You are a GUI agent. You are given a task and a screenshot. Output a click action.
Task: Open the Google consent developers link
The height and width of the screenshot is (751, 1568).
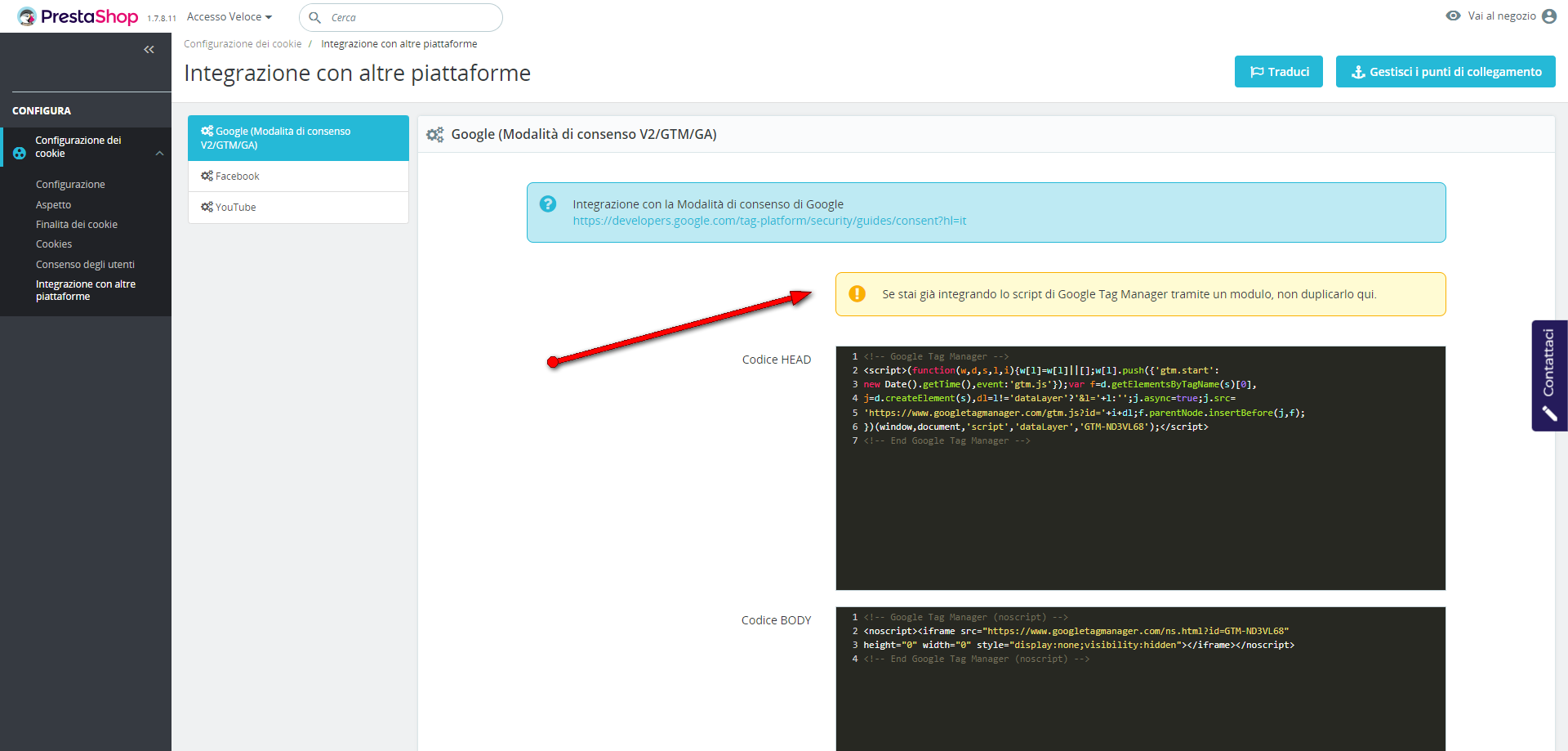769,221
